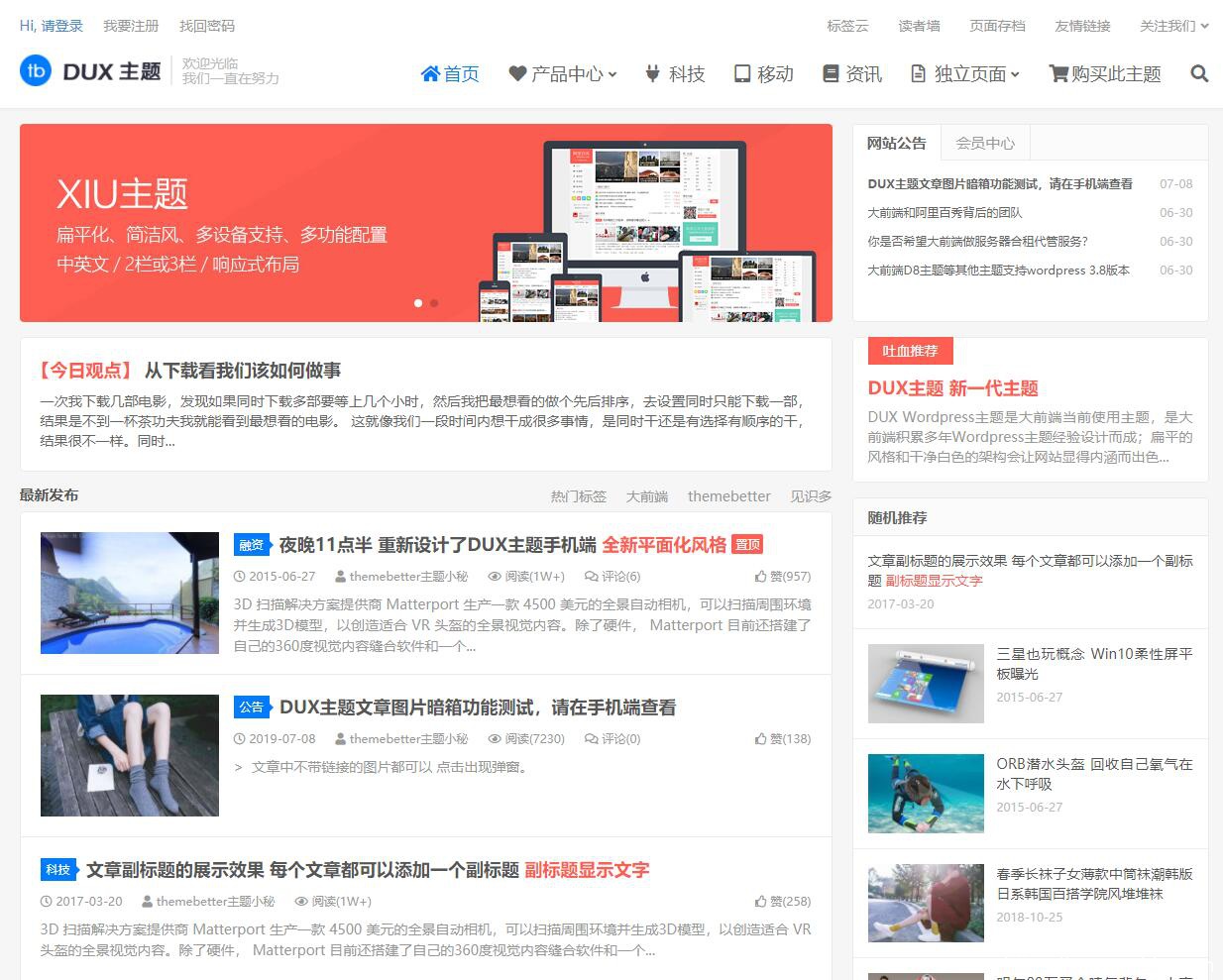Screen dimensions: 1223x980
Task: Click the 请登录 login link
Action: coord(61,26)
